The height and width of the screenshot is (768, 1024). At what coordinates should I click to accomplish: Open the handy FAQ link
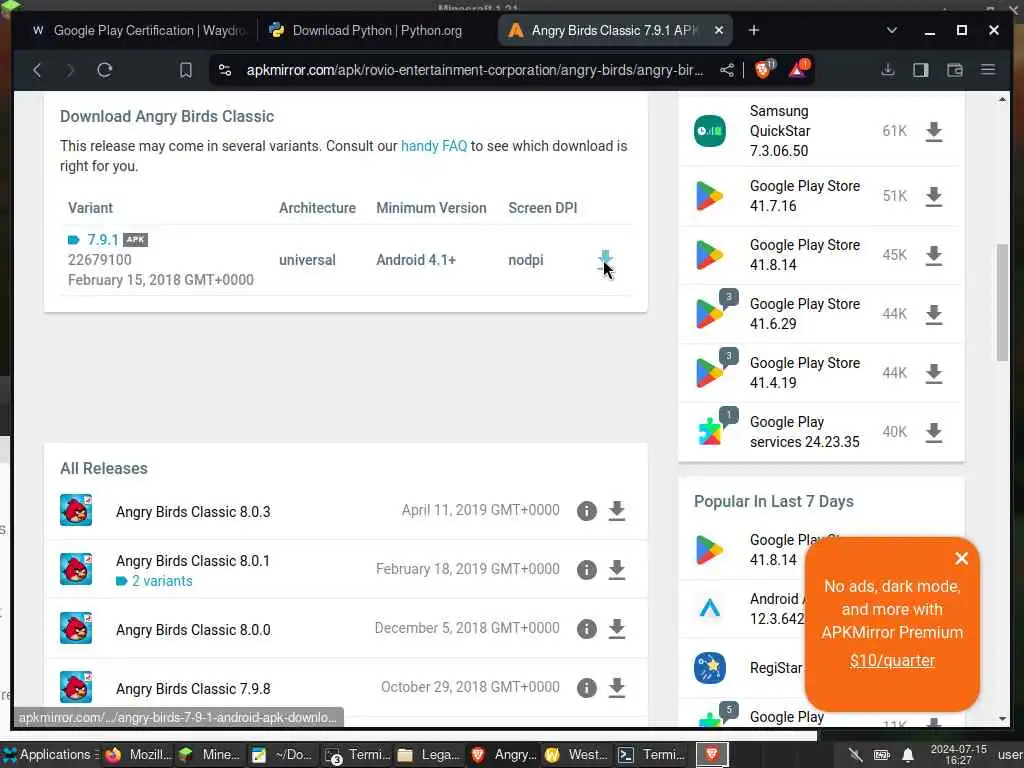pos(434,146)
